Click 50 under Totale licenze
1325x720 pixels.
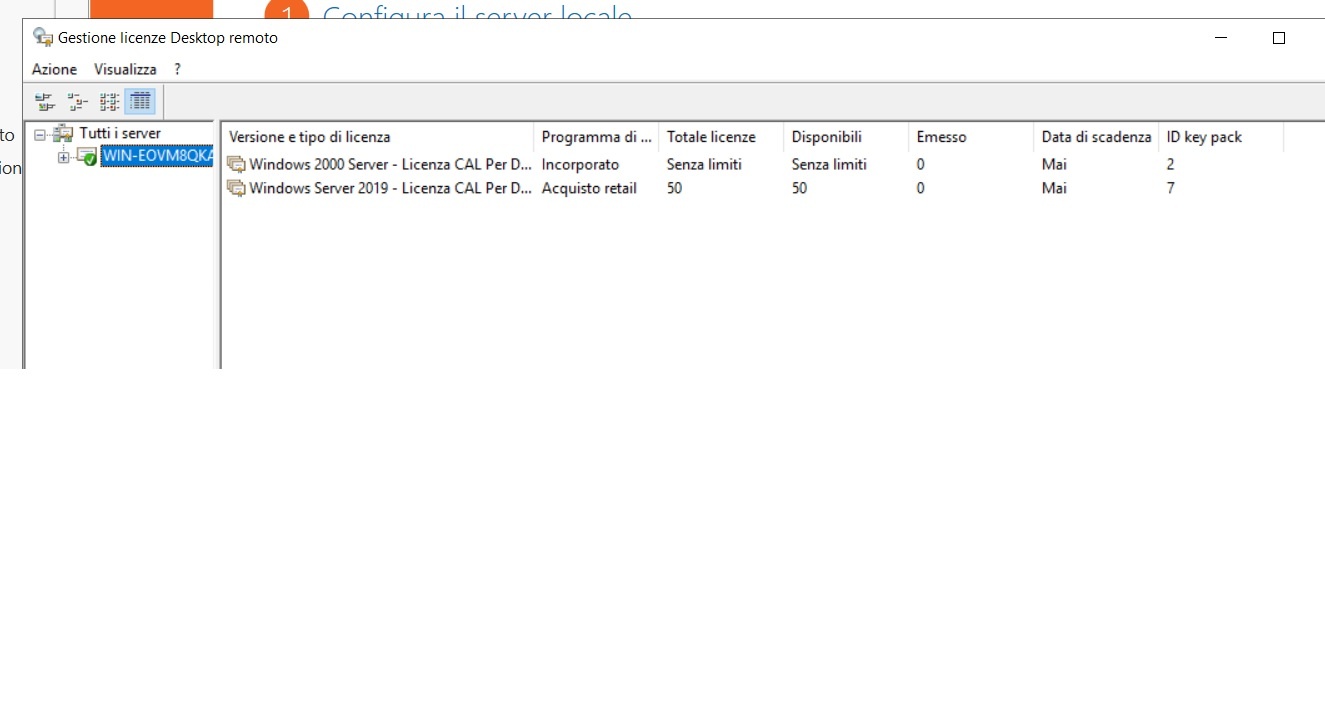(674, 188)
